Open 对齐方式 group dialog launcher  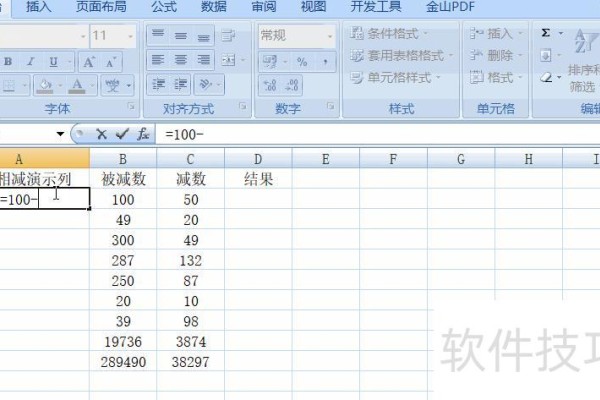(243, 106)
